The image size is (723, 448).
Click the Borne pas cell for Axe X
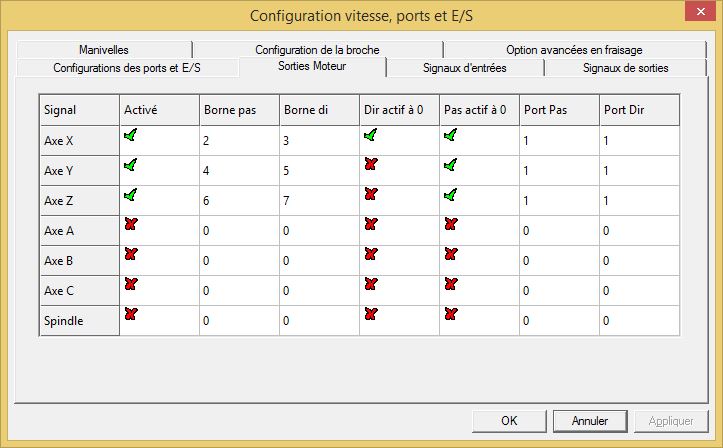239,141
